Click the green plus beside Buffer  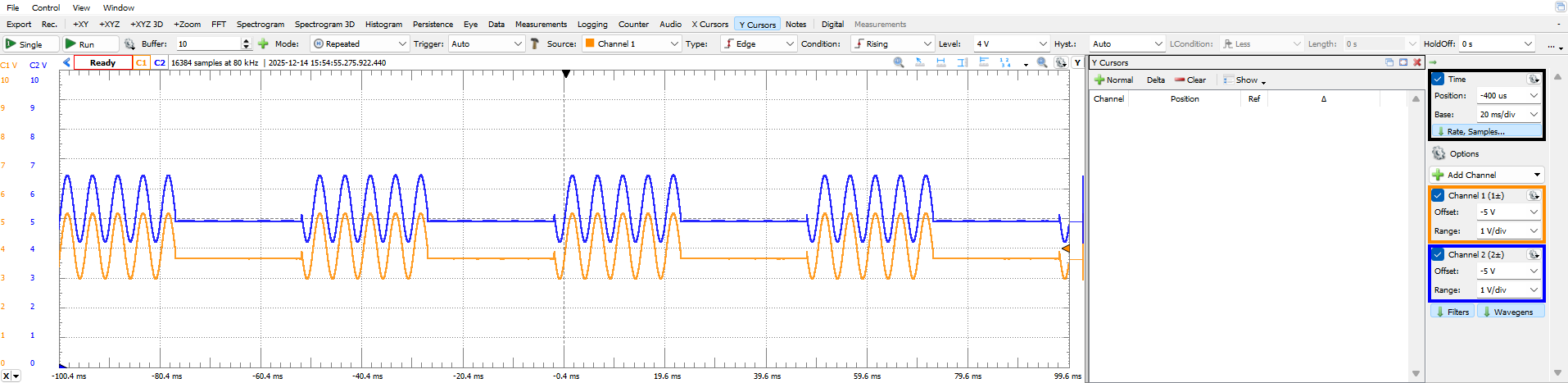[x=263, y=44]
